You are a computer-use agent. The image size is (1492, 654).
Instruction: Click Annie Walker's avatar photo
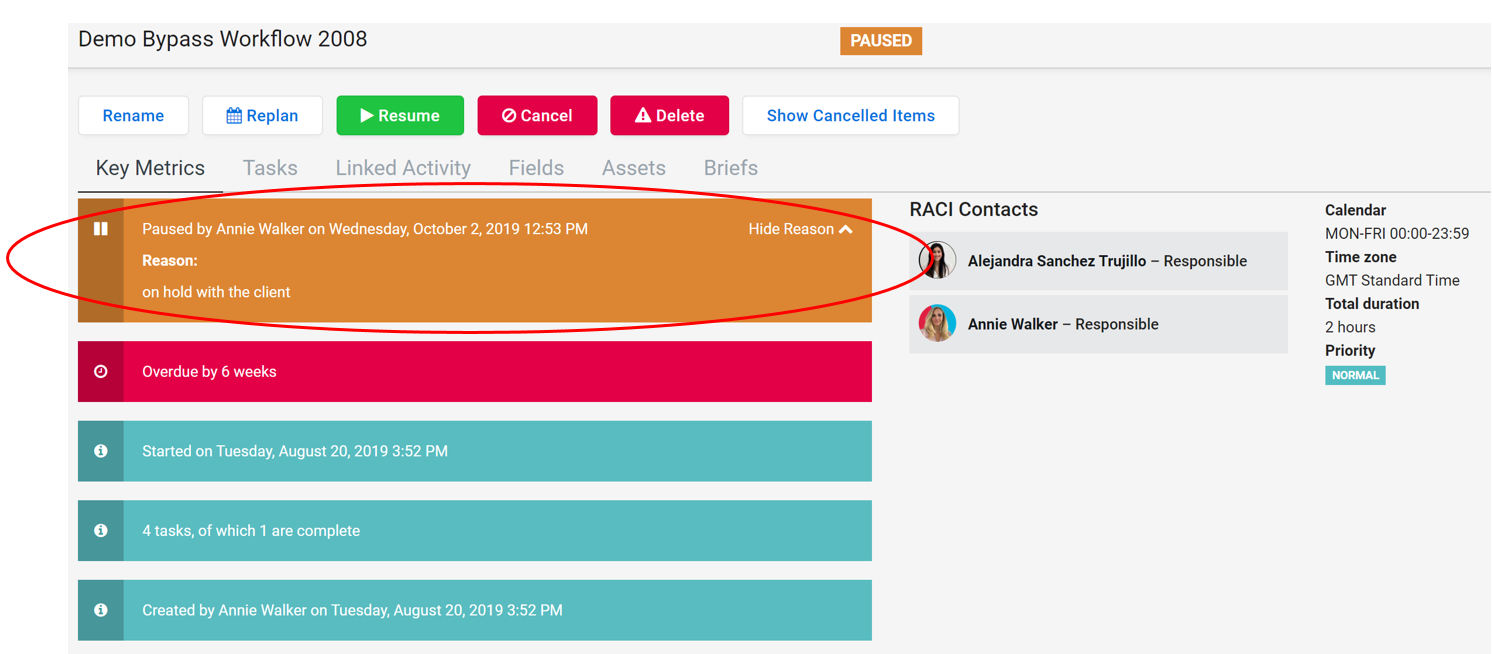937,323
